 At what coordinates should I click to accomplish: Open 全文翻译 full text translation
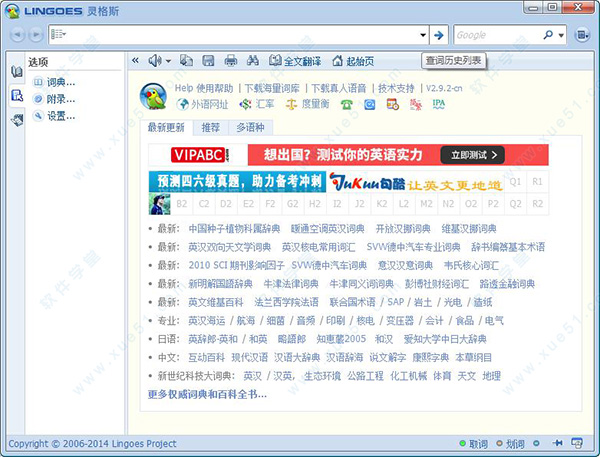[295, 60]
